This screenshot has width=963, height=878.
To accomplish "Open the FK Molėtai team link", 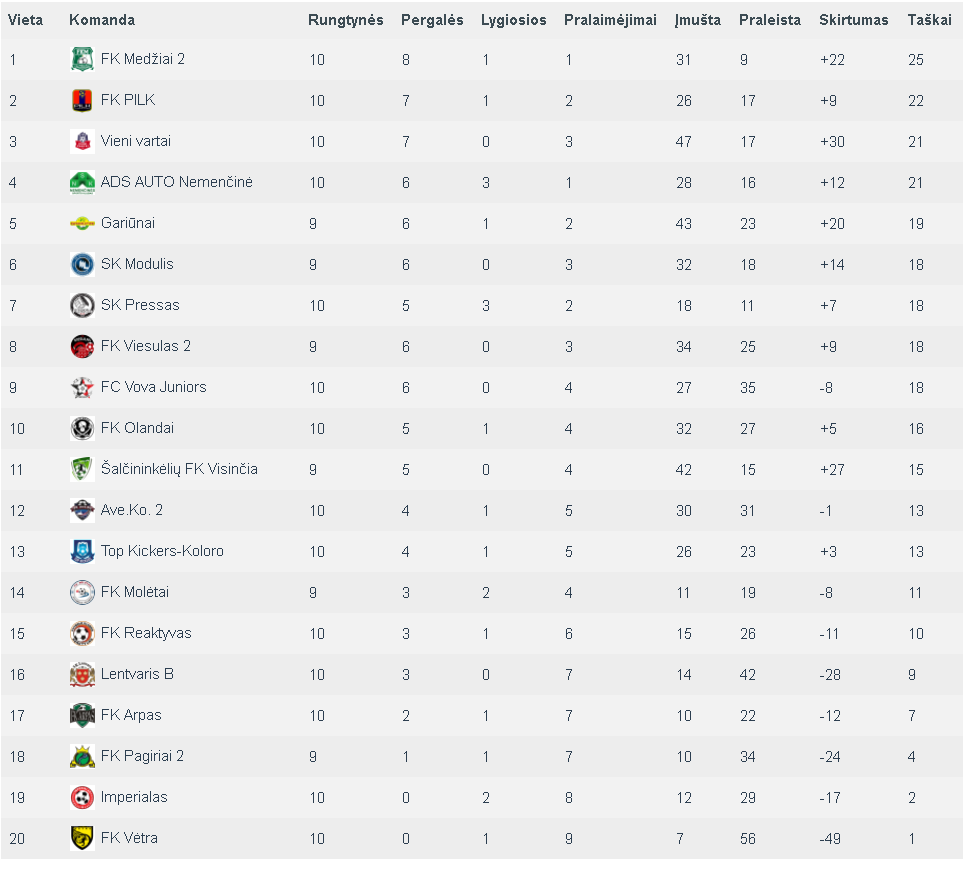I will pos(135,592).
